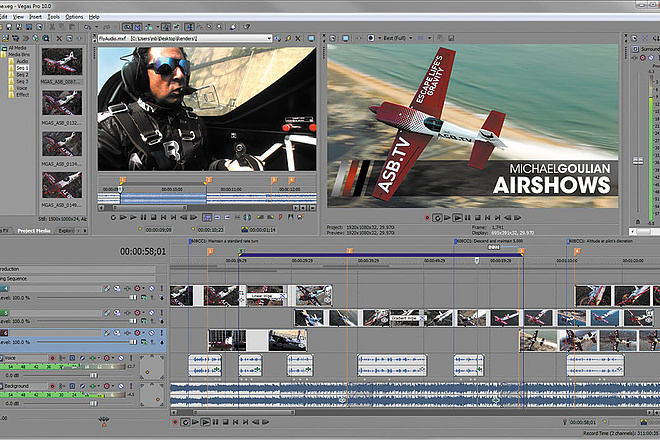
Task: Solo the Background audio track
Action: tap(130, 386)
